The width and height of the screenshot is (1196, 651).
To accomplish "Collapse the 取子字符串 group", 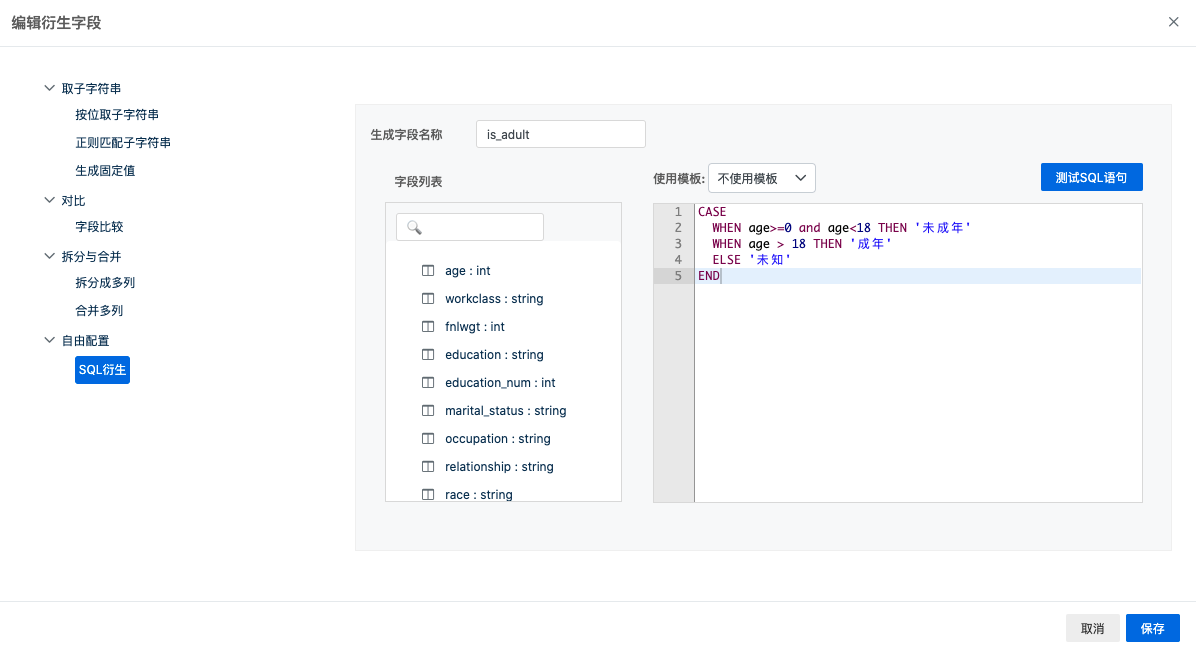I will click(50, 89).
